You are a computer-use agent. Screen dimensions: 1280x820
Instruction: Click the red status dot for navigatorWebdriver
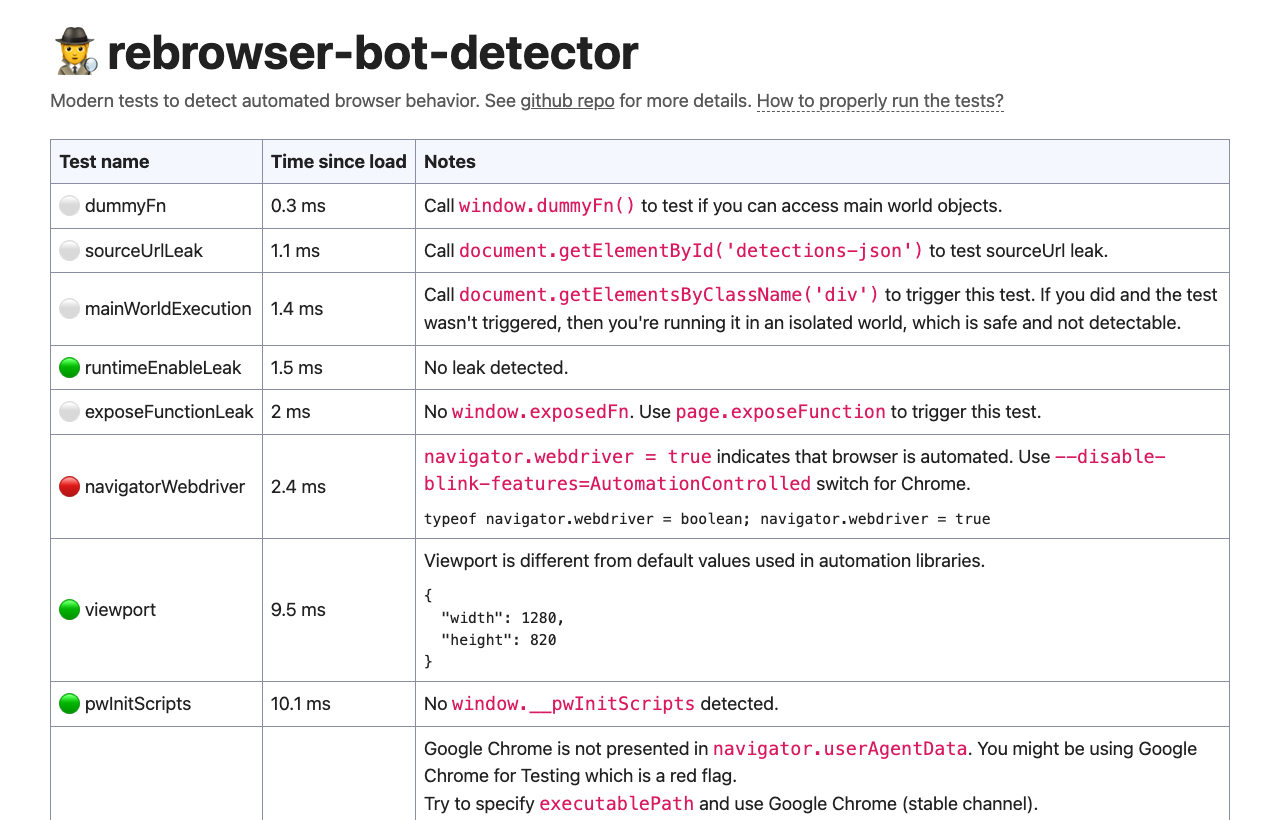pyautogui.click(x=69, y=487)
